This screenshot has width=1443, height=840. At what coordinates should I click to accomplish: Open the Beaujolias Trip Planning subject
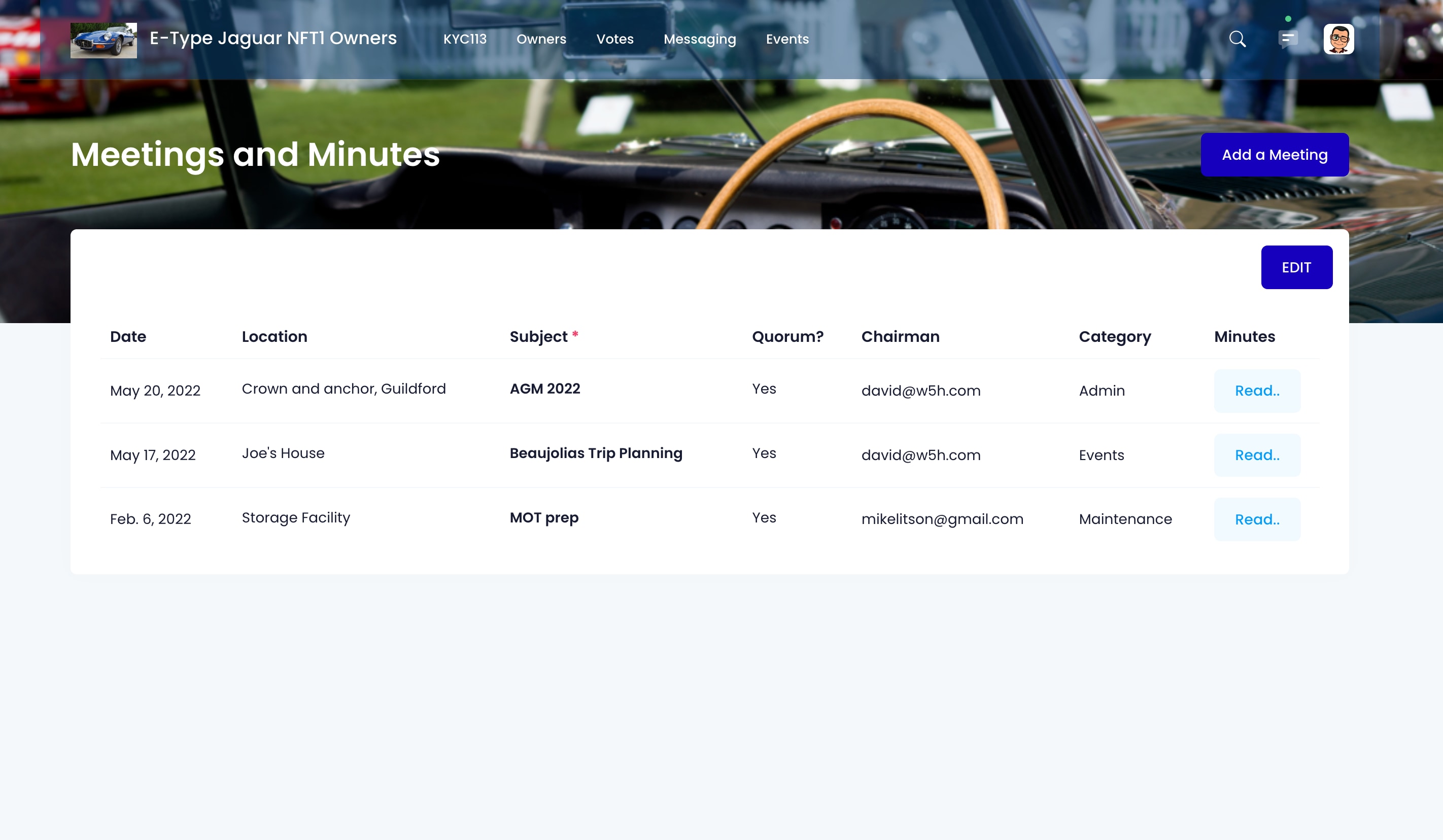tap(596, 453)
